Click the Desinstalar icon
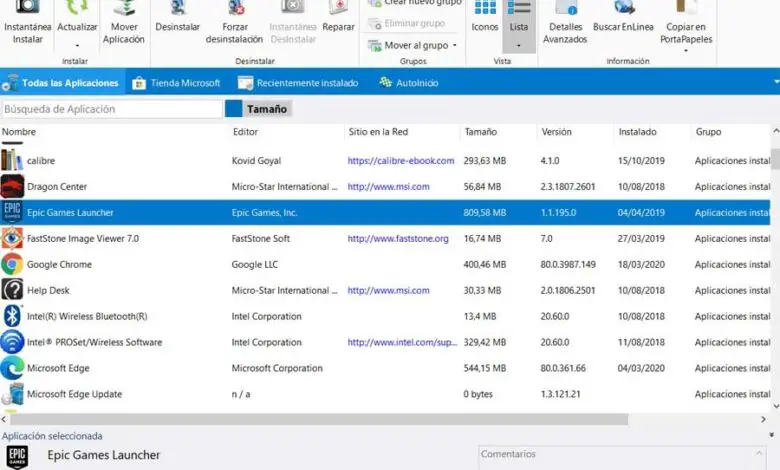This screenshot has width=780, height=470. coord(178,7)
